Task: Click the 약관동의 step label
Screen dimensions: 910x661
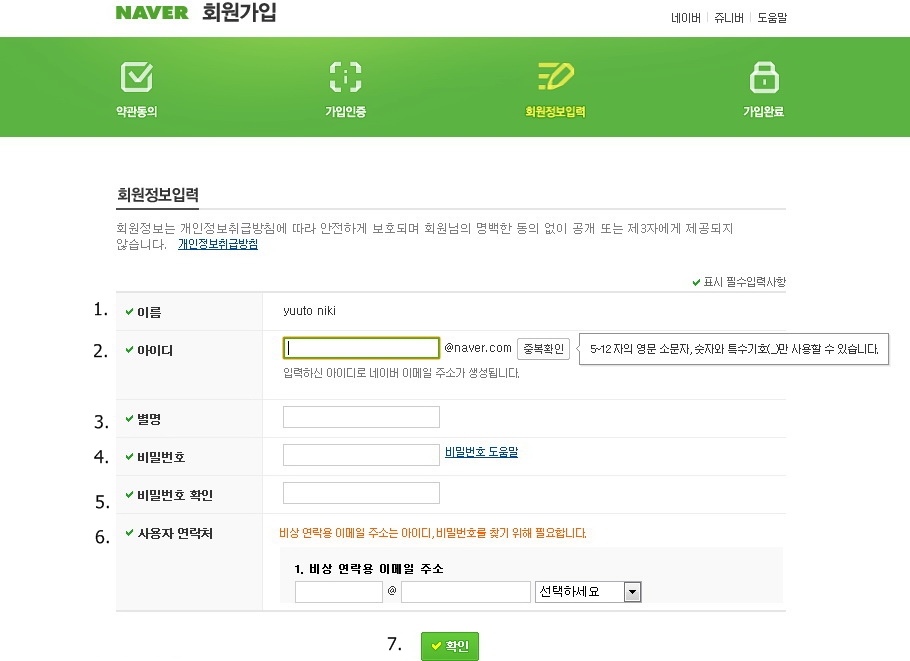Action: (x=136, y=111)
